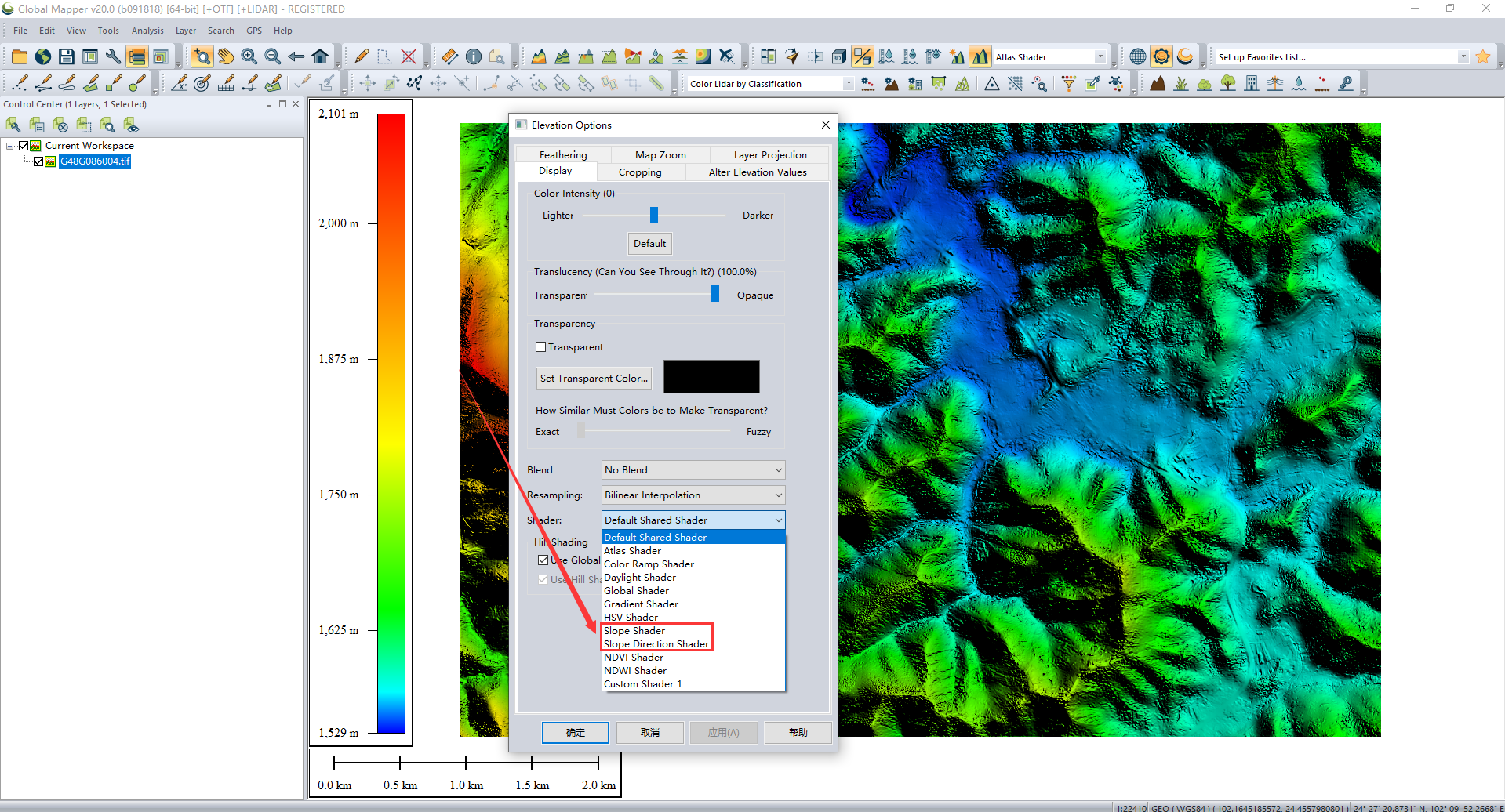Open the Blend dropdown

point(693,470)
